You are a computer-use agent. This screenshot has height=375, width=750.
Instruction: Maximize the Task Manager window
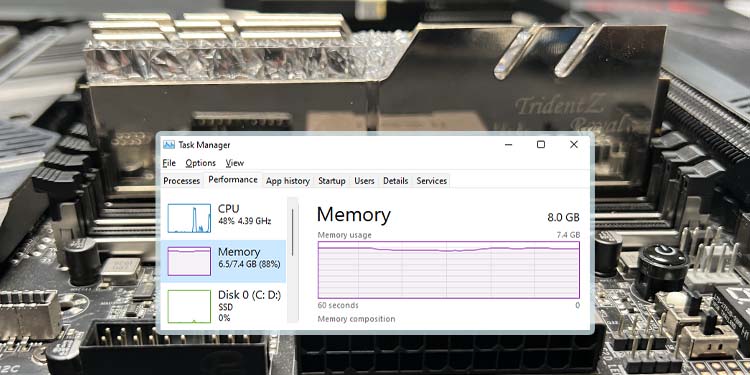[x=540, y=144]
